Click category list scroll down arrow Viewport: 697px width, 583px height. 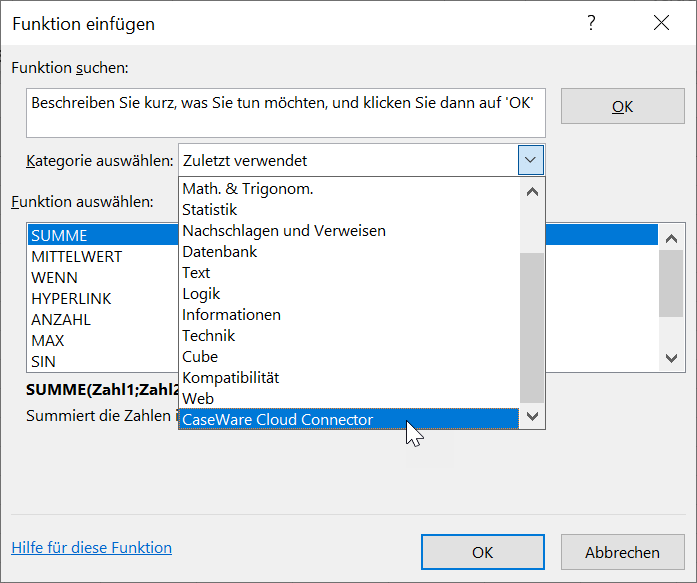tap(532, 416)
